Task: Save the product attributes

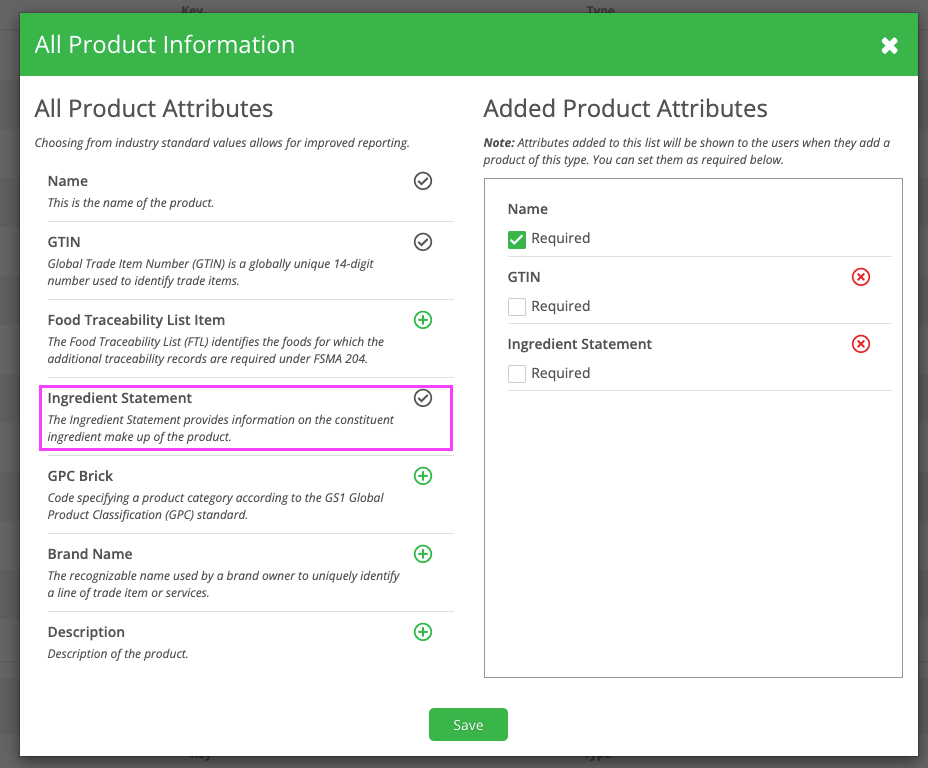Action: (x=468, y=725)
